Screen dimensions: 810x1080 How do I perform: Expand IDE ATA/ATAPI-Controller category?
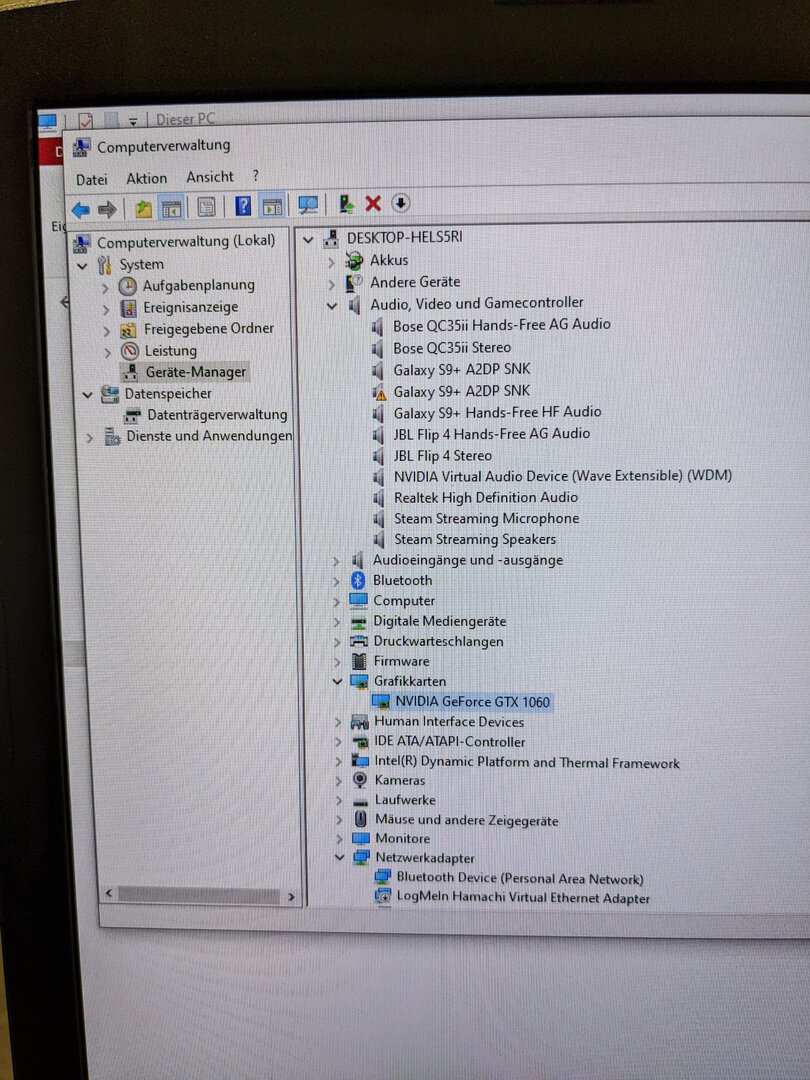pos(338,742)
